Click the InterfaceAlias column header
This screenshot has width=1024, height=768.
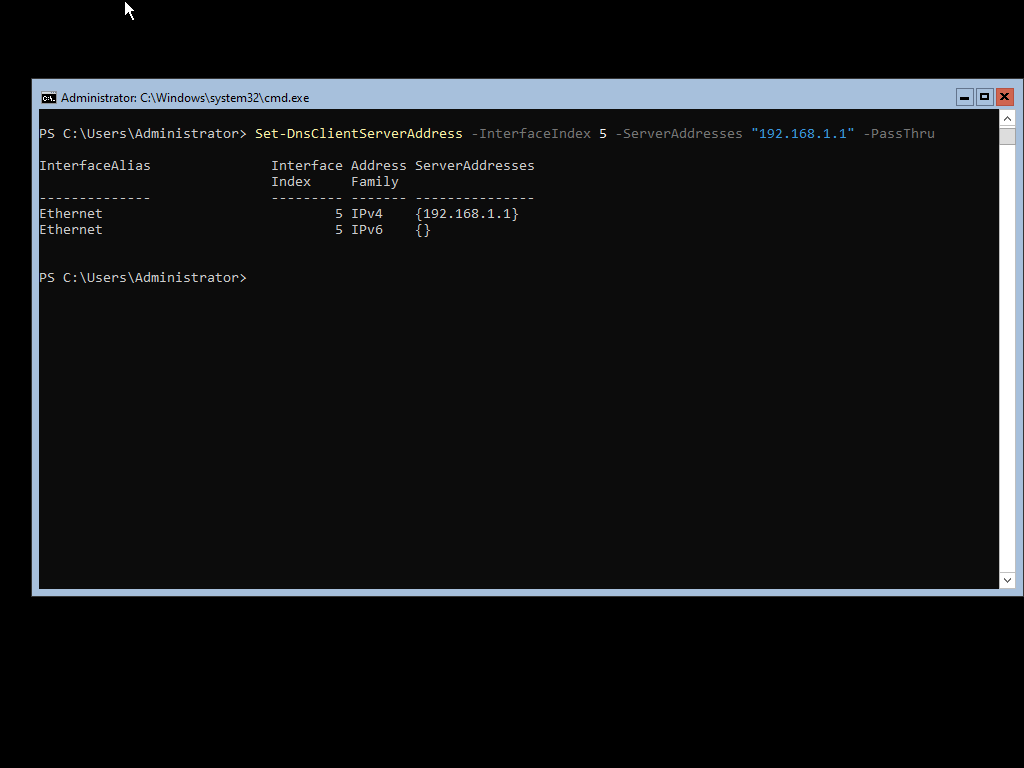(95, 166)
